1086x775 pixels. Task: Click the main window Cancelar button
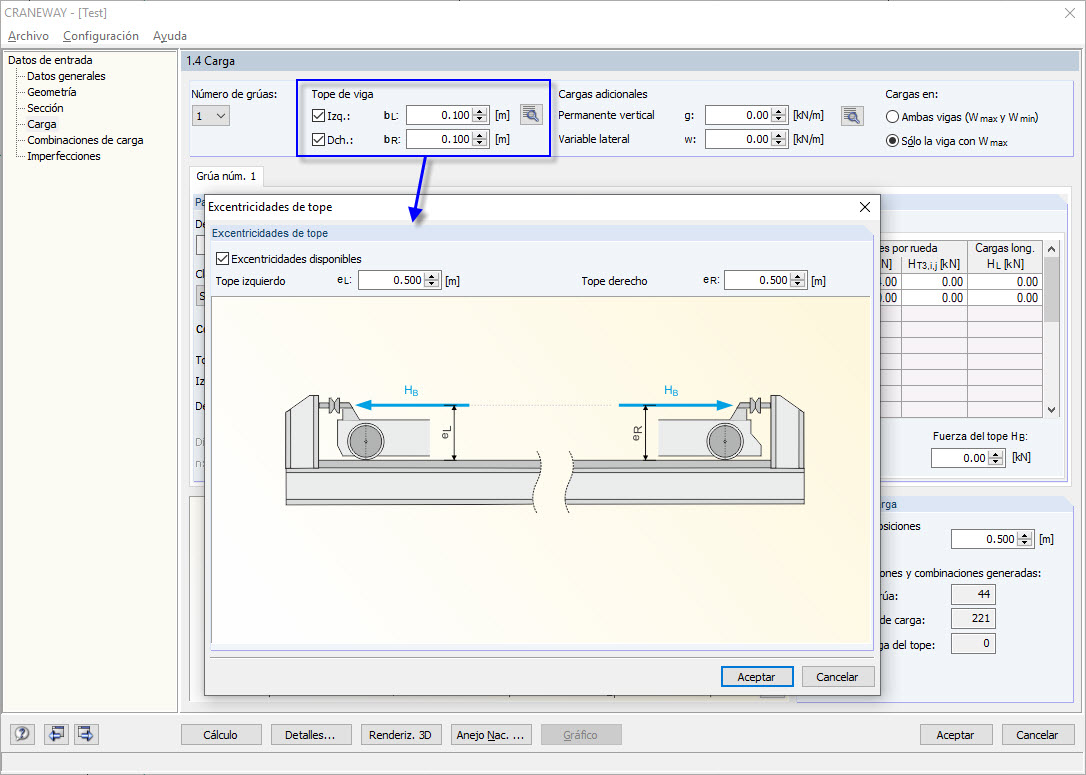[x=1037, y=735]
